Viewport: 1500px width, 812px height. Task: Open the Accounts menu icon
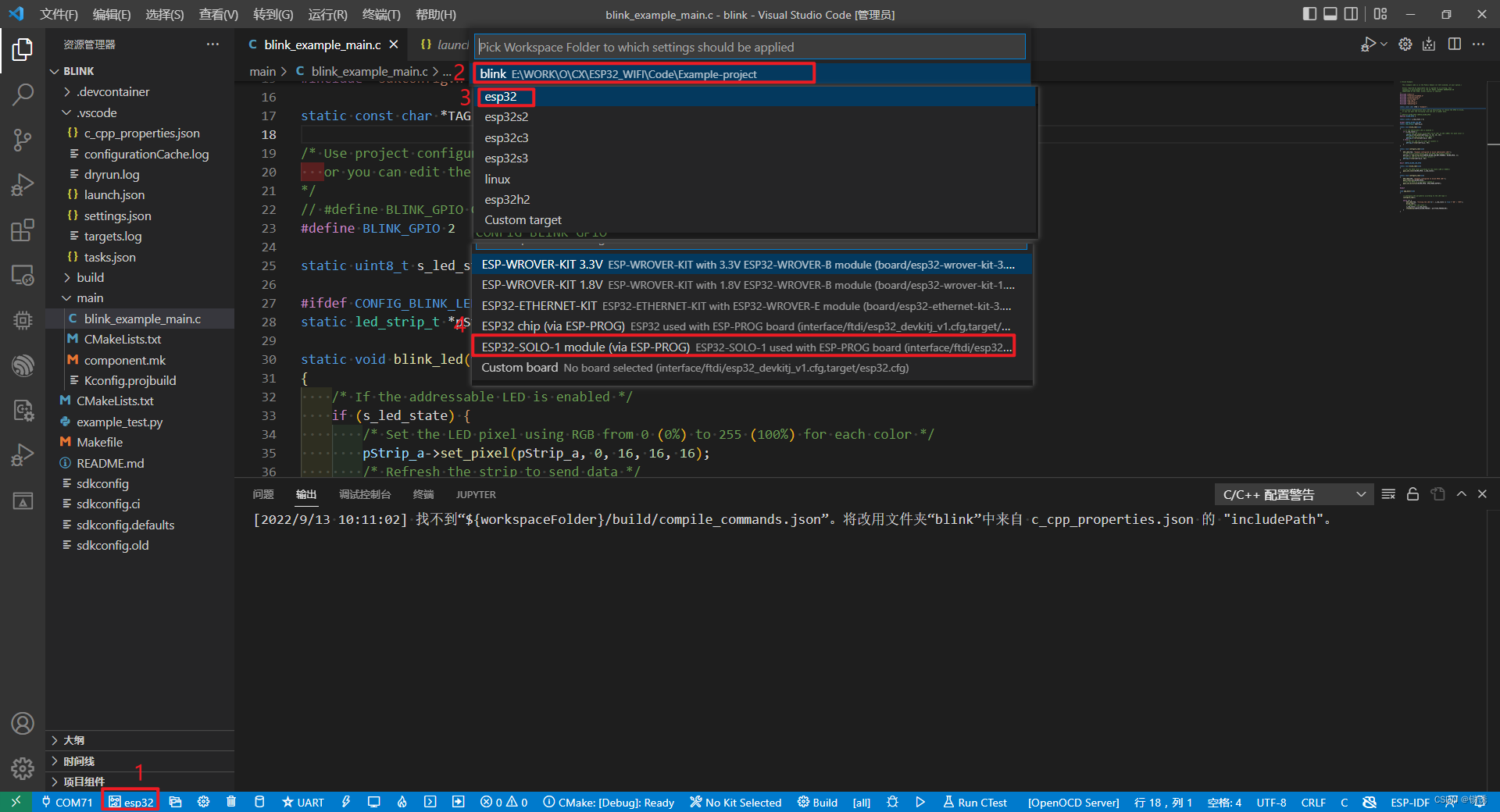(x=23, y=724)
